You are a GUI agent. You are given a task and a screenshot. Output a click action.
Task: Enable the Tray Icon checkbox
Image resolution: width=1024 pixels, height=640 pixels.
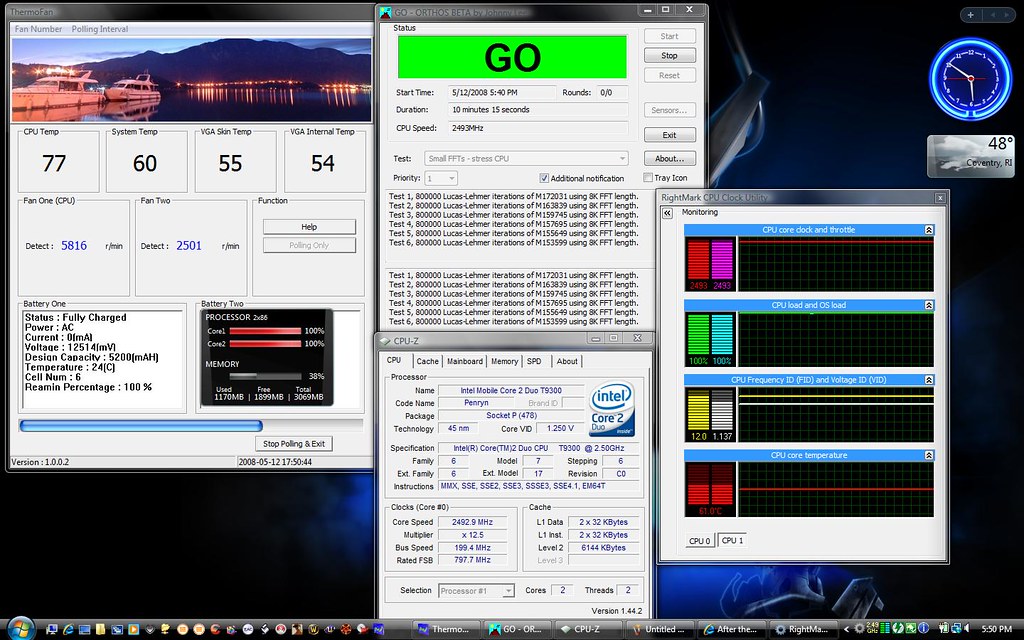point(648,178)
